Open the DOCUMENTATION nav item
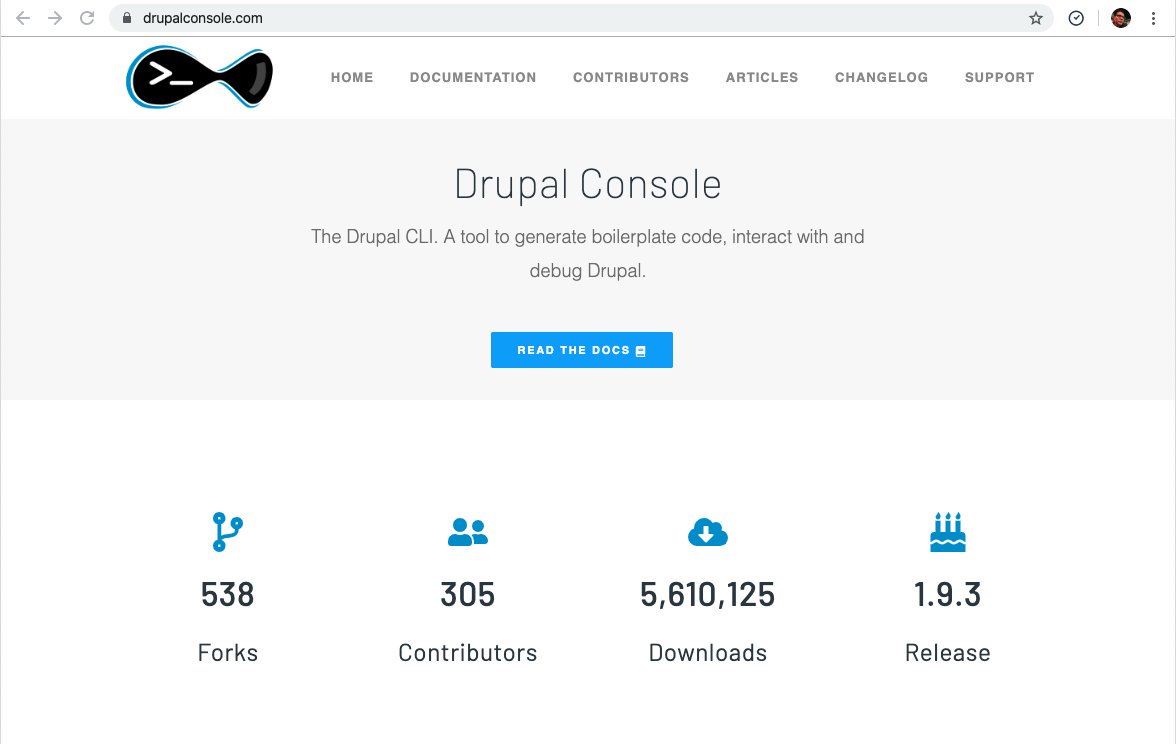The image size is (1176, 744). [473, 77]
